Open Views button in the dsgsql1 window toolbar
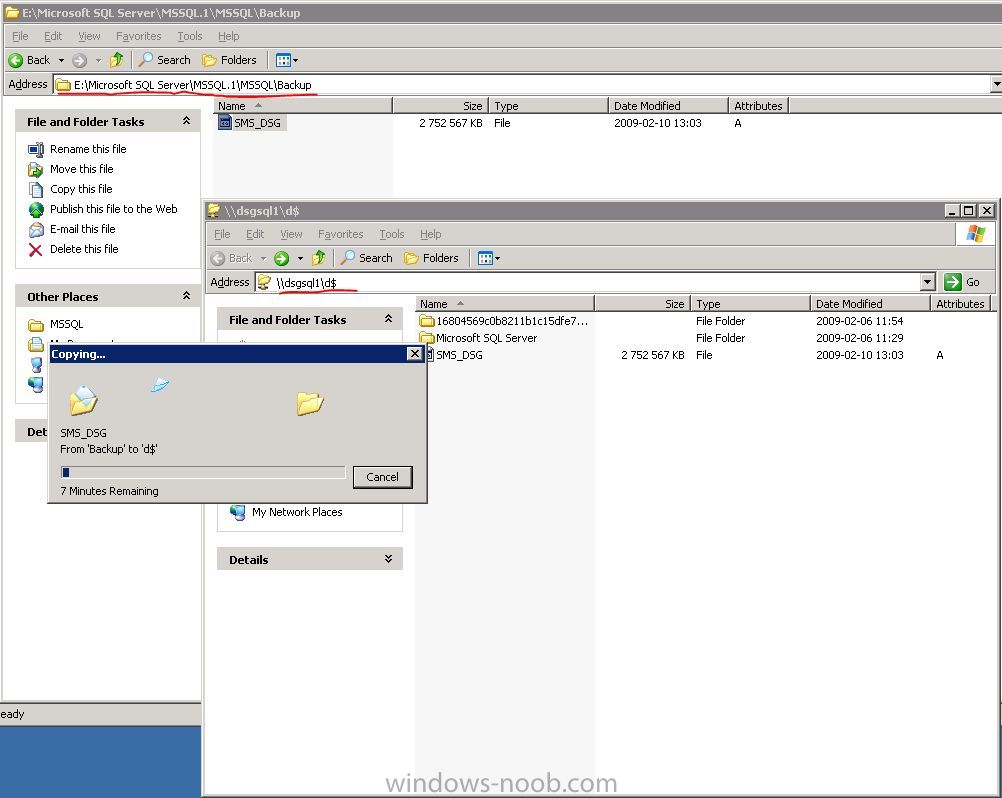The image size is (1002, 798). (x=489, y=258)
